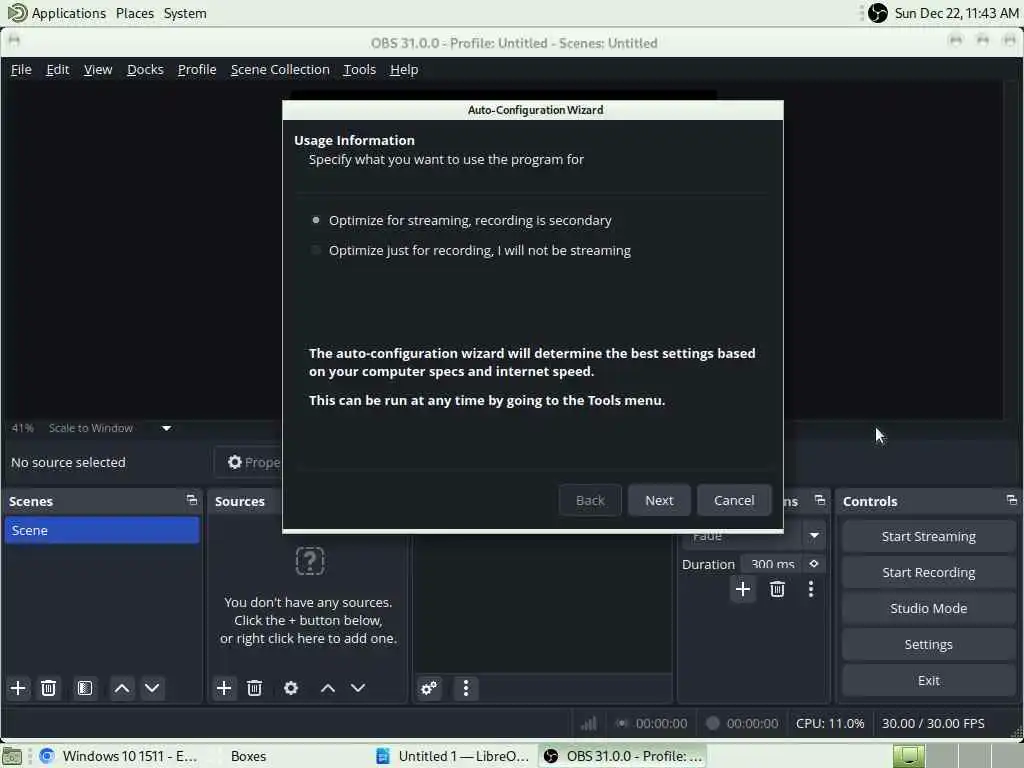Click the OBS icon in system tray
This screenshot has height=768, width=1024.
click(878, 13)
